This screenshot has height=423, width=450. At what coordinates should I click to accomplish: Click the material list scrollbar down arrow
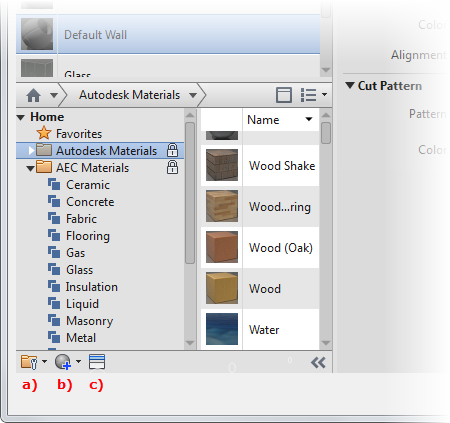tap(326, 343)
